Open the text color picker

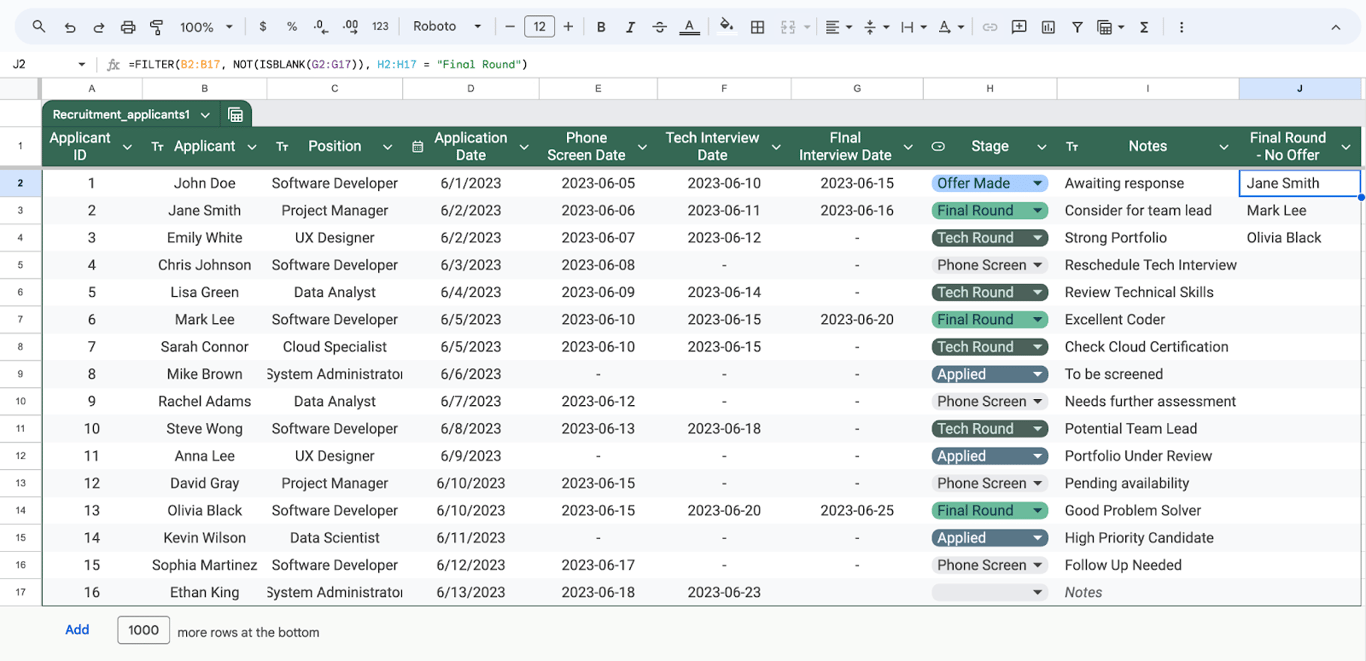tap(689, 27)
